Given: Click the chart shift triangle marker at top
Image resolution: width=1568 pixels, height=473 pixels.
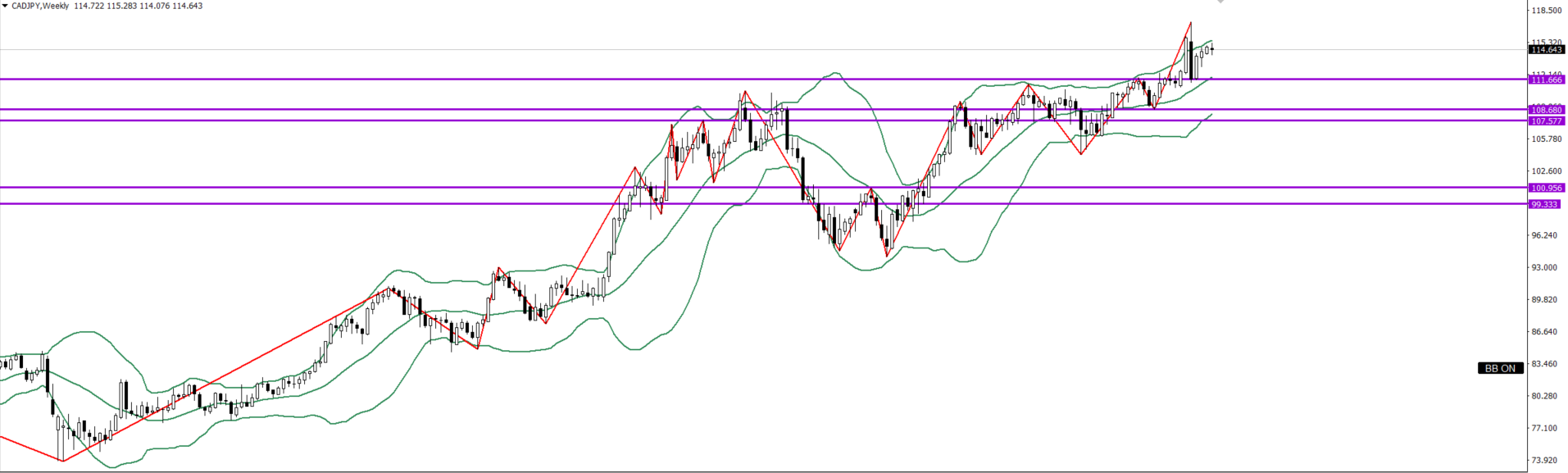Looking at the screenshot, I should (x=1220, y=2).
